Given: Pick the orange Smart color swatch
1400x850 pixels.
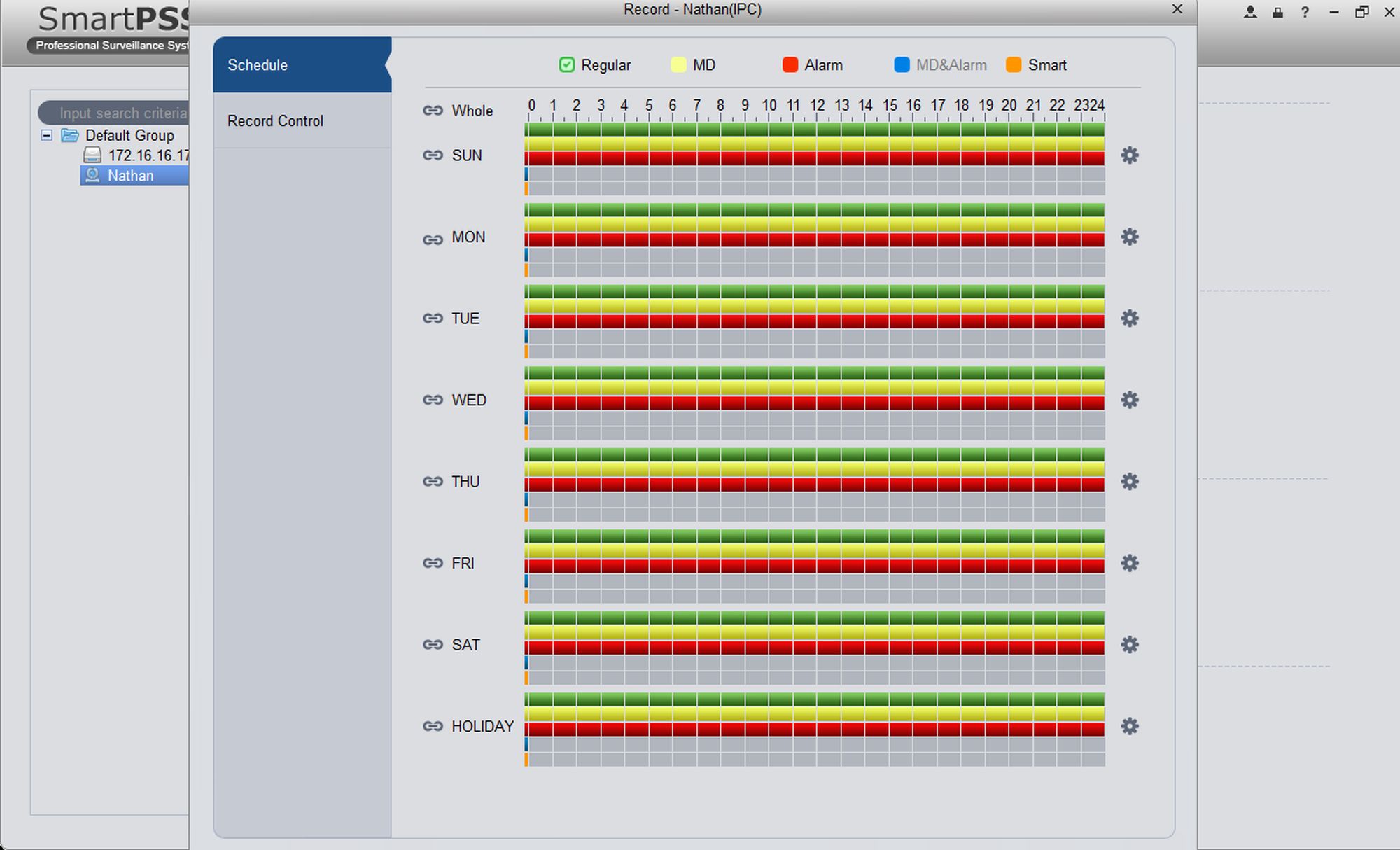Looking at the screenshot, I should [x=1014, y=65].
